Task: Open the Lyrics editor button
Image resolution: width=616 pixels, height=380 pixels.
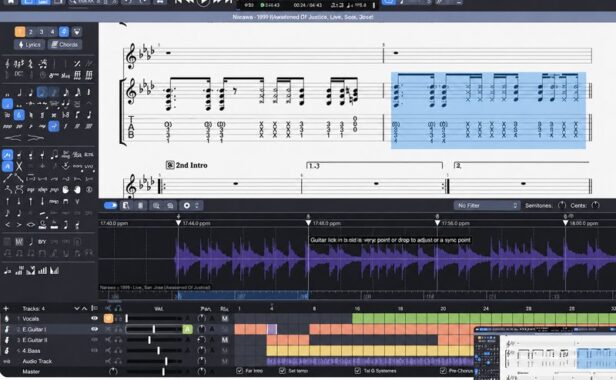Action: point(29,44)
